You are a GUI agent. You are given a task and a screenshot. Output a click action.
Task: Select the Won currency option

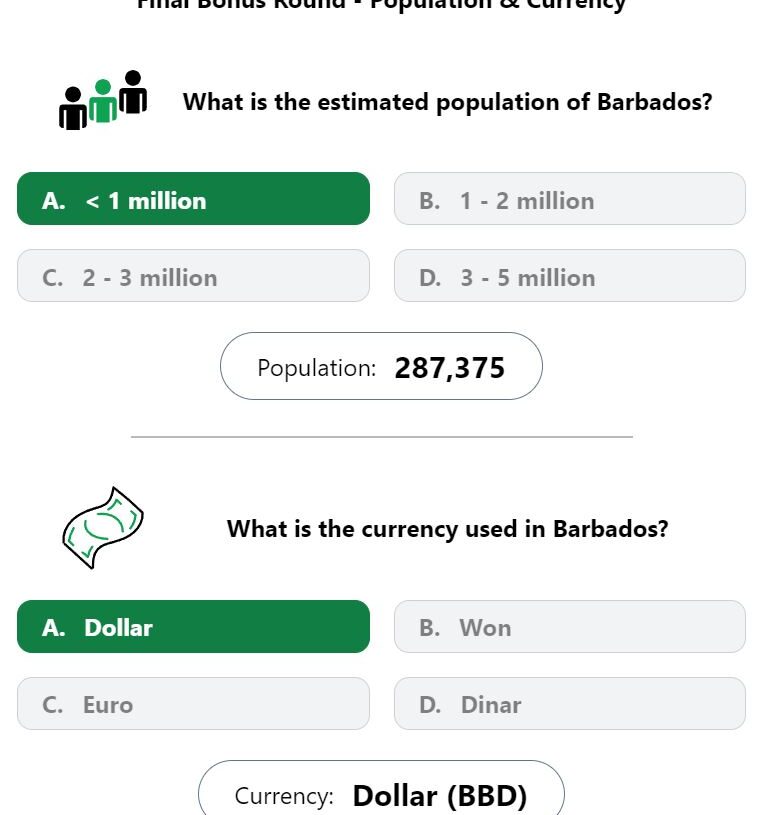pos(570,626)
